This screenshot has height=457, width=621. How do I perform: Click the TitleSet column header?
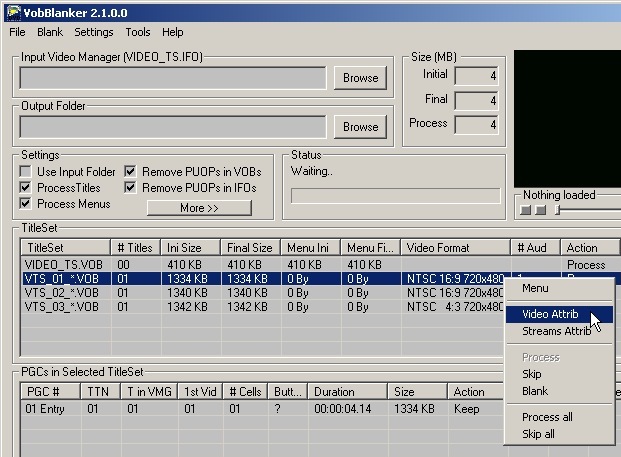[x=65, y=248]
